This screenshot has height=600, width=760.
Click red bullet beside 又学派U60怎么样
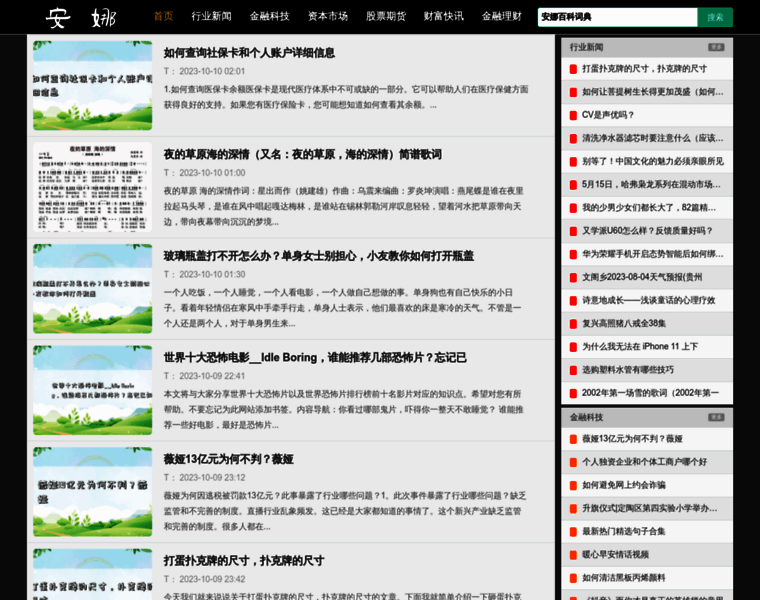(x=573, y=231)
